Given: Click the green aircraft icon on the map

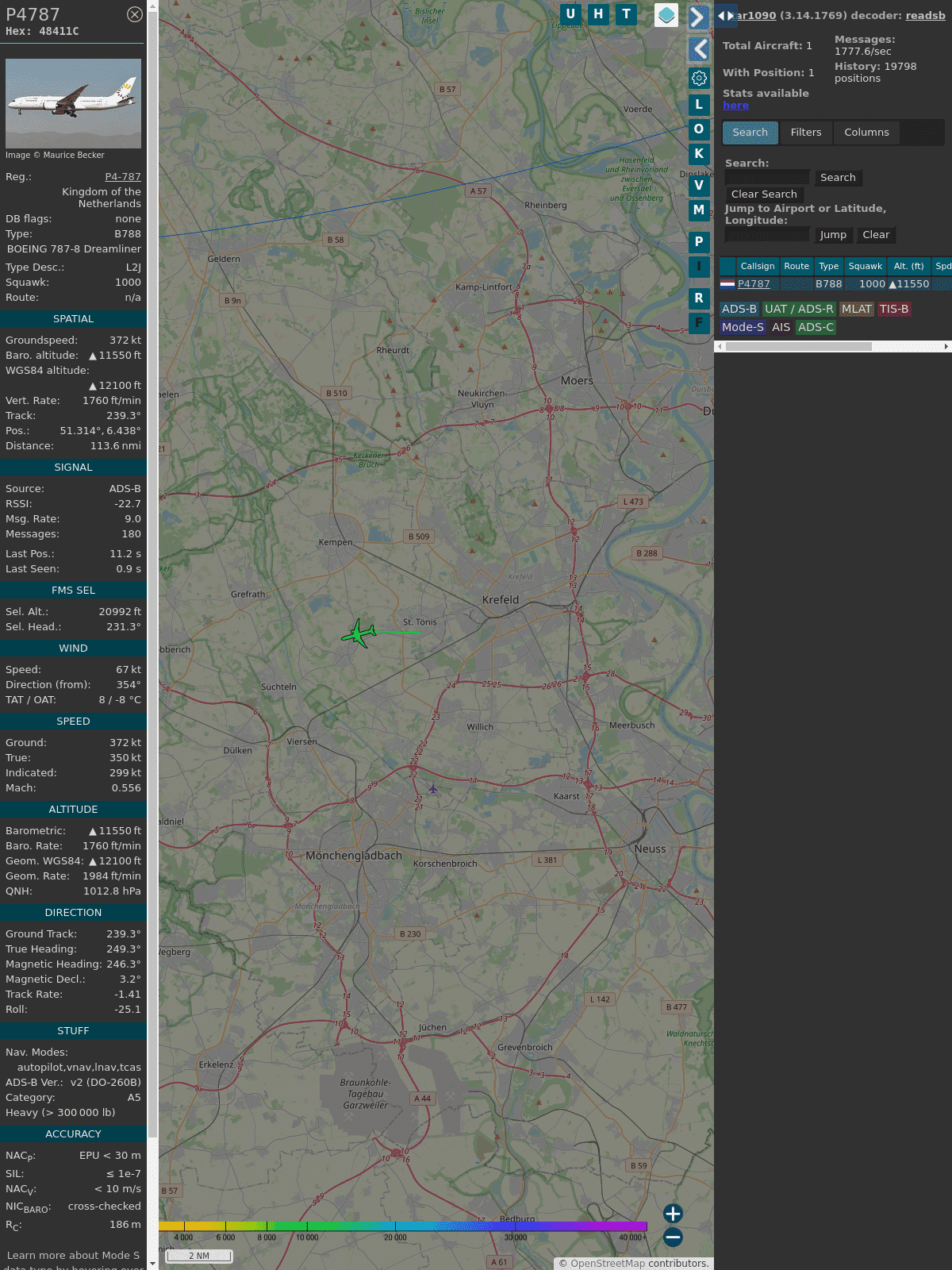Looking at the screenshot, I should (x=359, y=633).
